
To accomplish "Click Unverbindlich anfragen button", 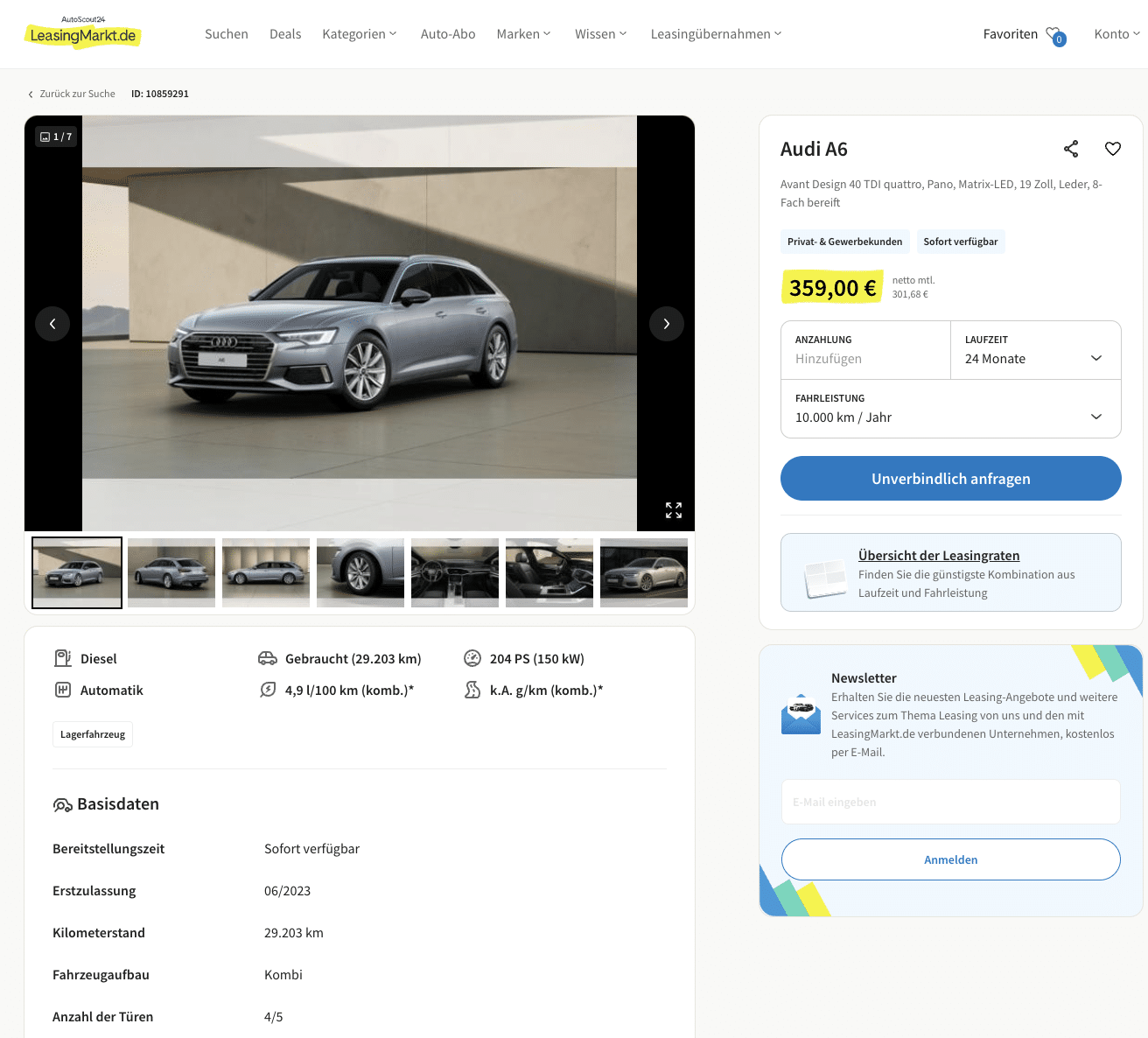I will click(951, 479).
